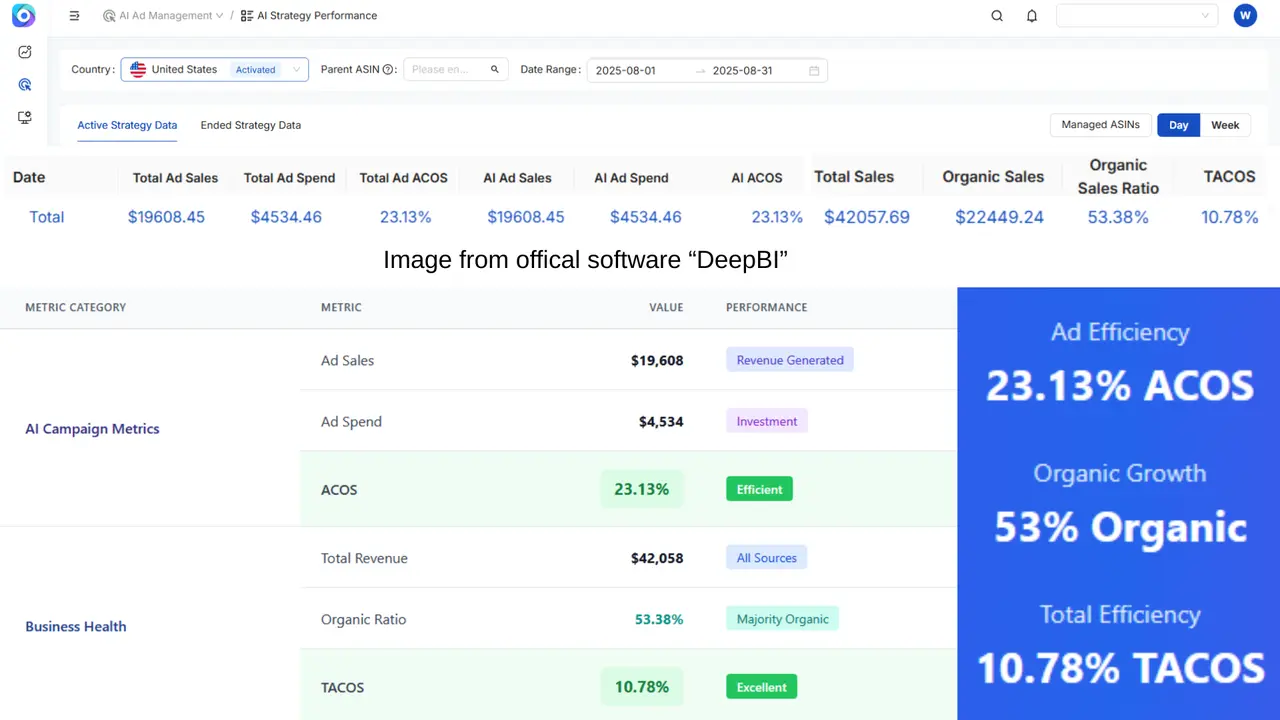The width and height of the screenshot is (1280, 720).
Task: Open the analytics dashboard sidebar icon
Action: coord(24,51)
